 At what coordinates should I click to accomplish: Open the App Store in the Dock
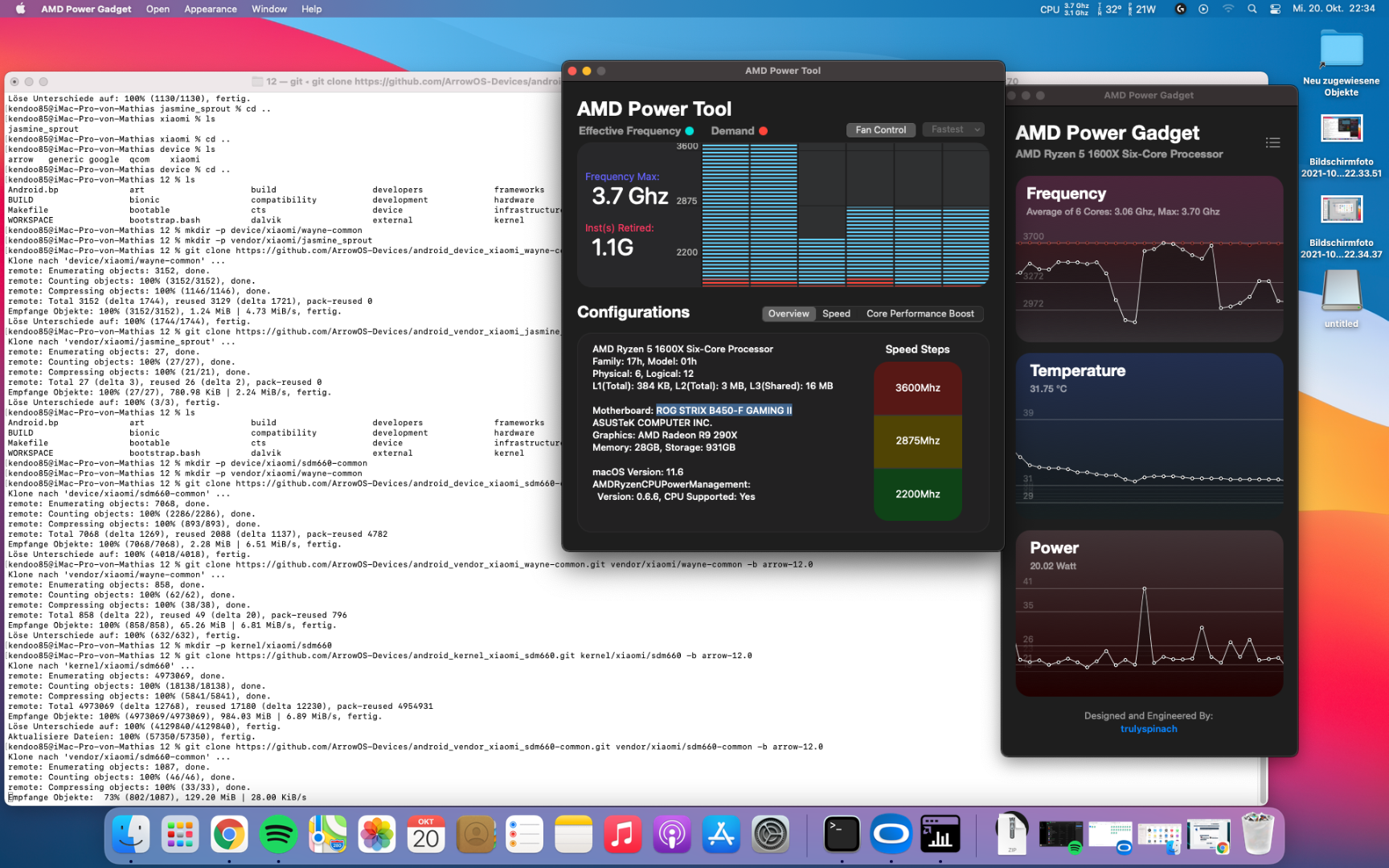pos(722,835)
